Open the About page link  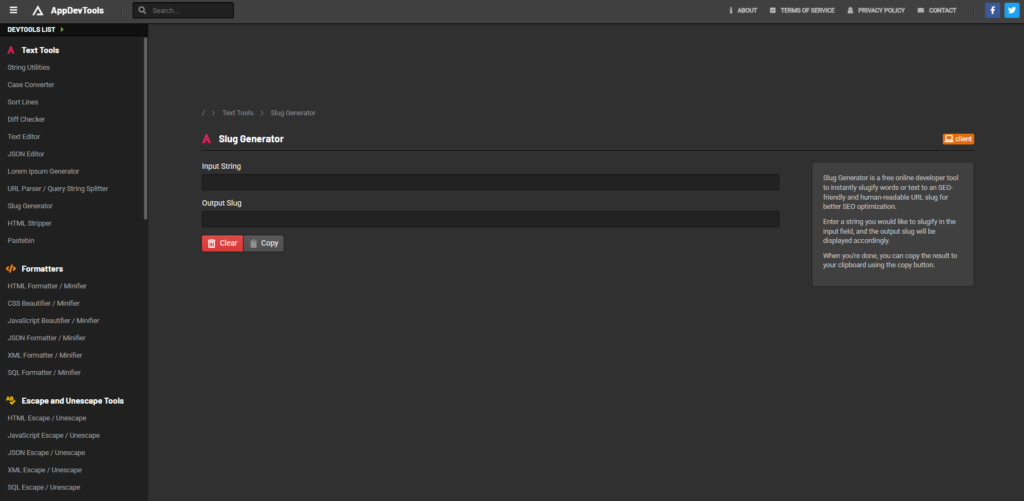[747, 10]
